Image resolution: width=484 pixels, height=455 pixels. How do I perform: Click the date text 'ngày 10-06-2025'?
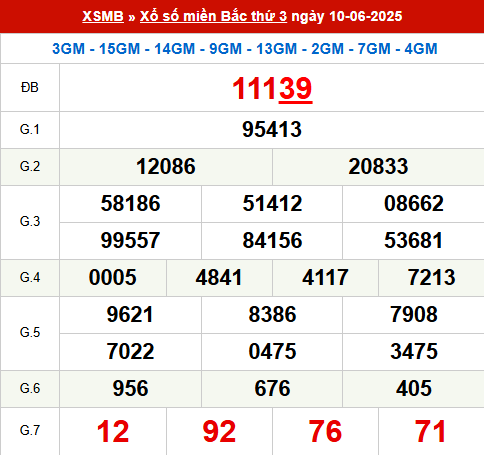click(x=347, y=16)
